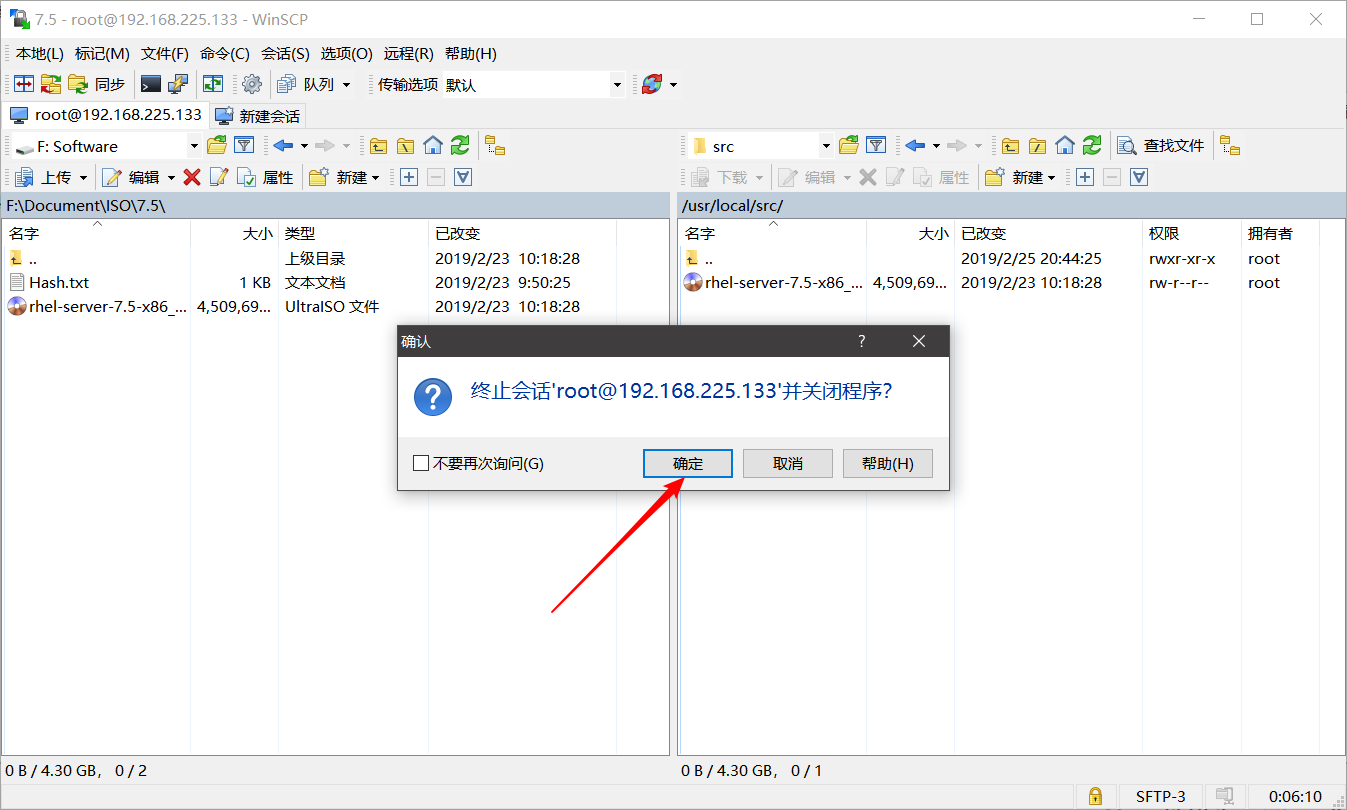1347x810 pixels.
Task: Open local 属性 properties
Action: coord(265,177)
